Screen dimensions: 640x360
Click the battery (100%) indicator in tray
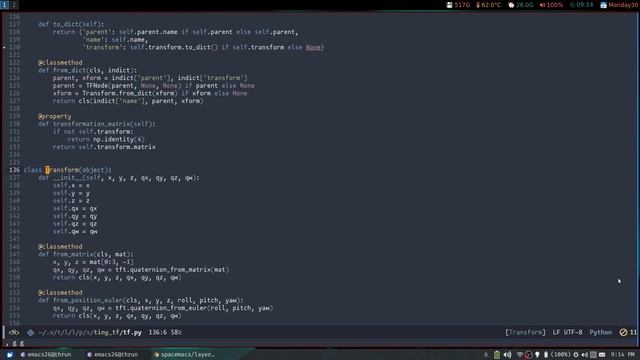(x=557, y=355)
